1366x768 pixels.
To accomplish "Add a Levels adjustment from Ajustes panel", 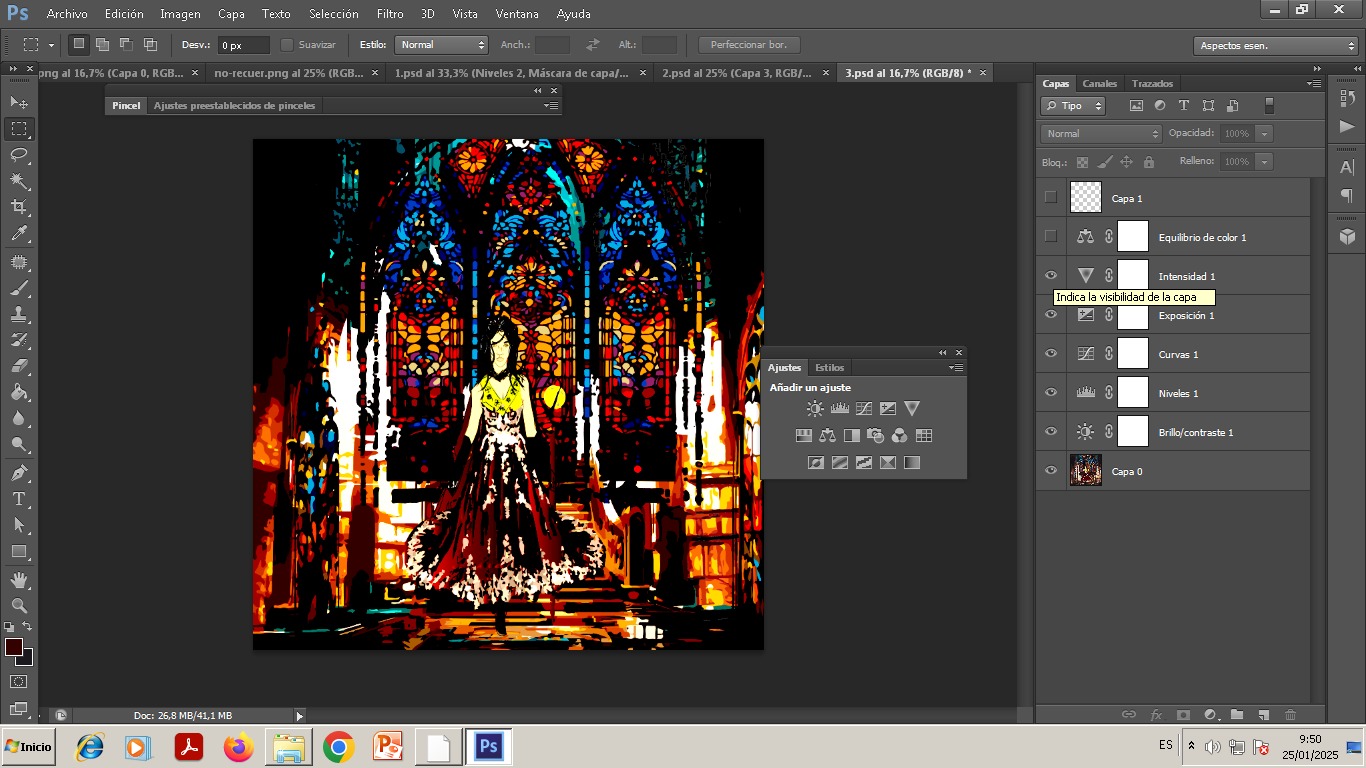I will 840,408.
